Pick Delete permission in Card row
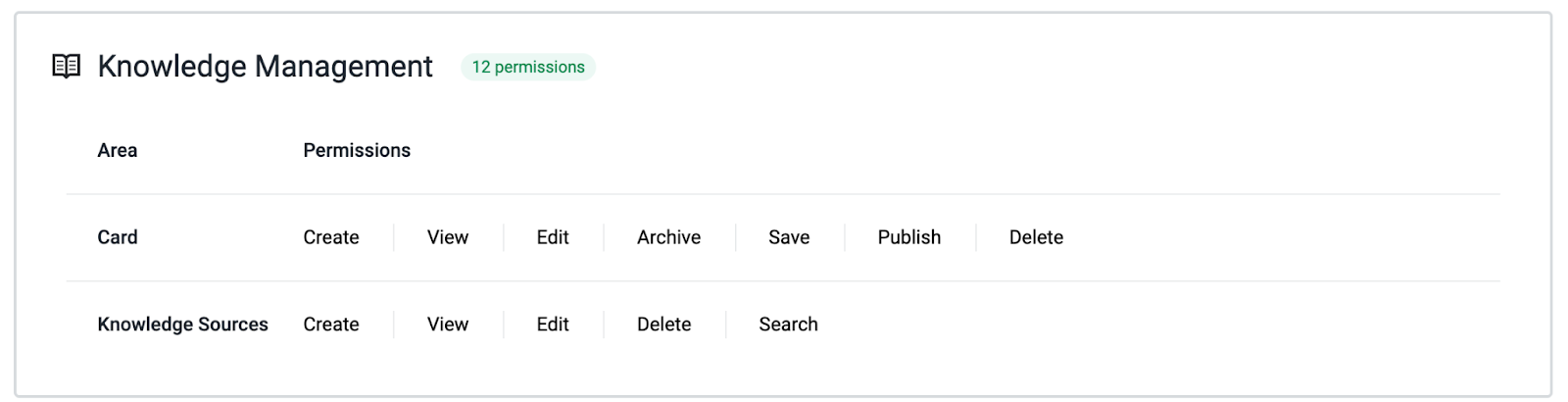 click(x=1037, y=237)
